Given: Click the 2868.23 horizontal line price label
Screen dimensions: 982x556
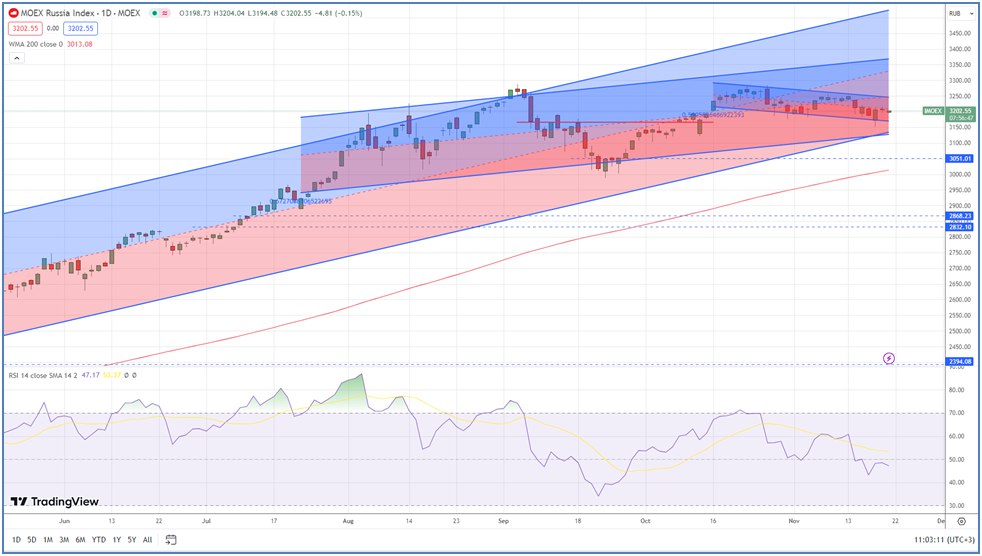Looking at the screenshot, I should 959,216.
